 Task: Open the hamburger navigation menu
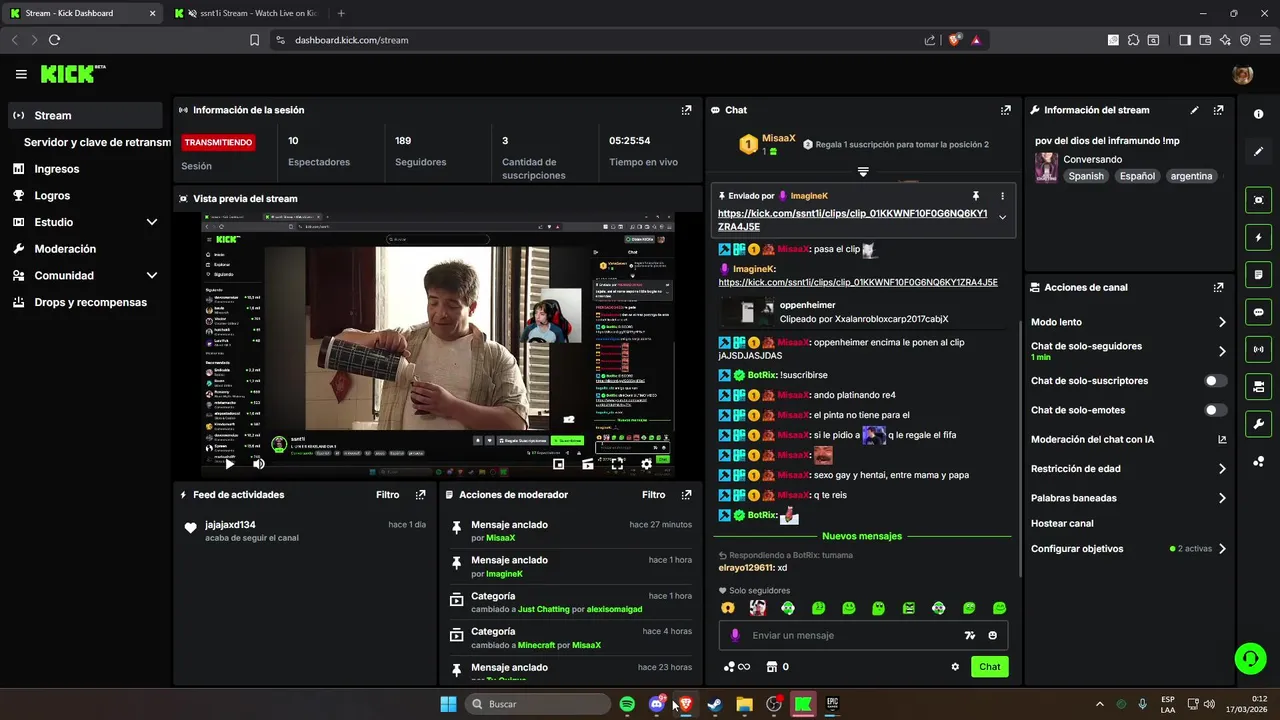tap(21, 74)
